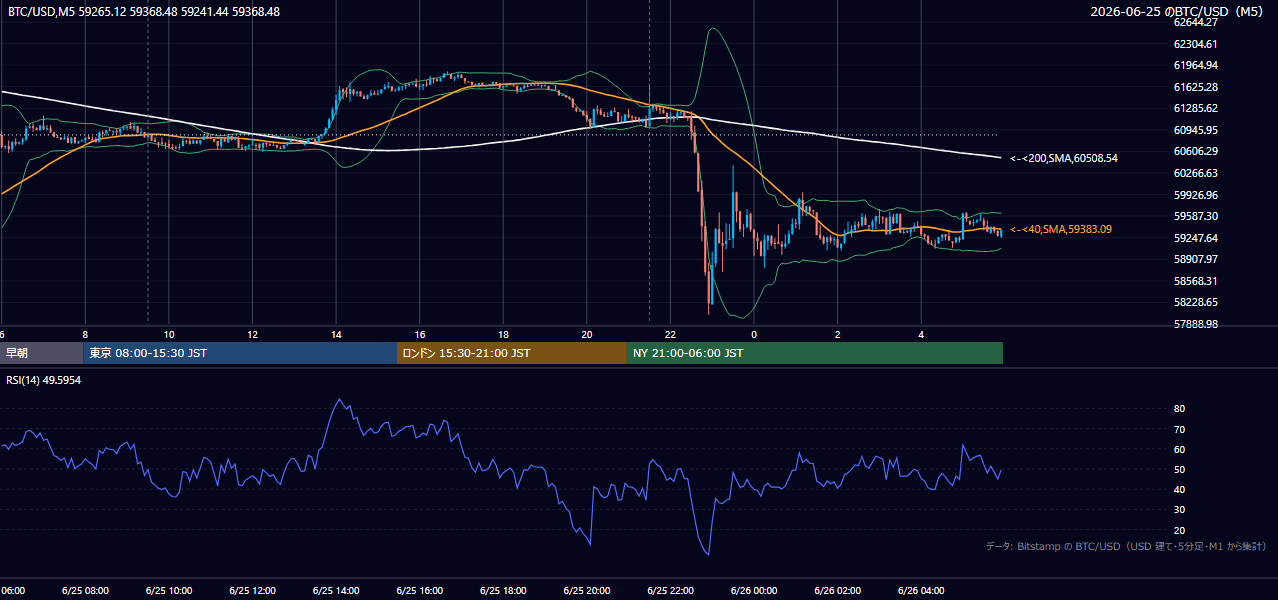Click price axis label 57888.98
The image size is (1278, 600).
pyautogui.click(x=1195, y=324)
